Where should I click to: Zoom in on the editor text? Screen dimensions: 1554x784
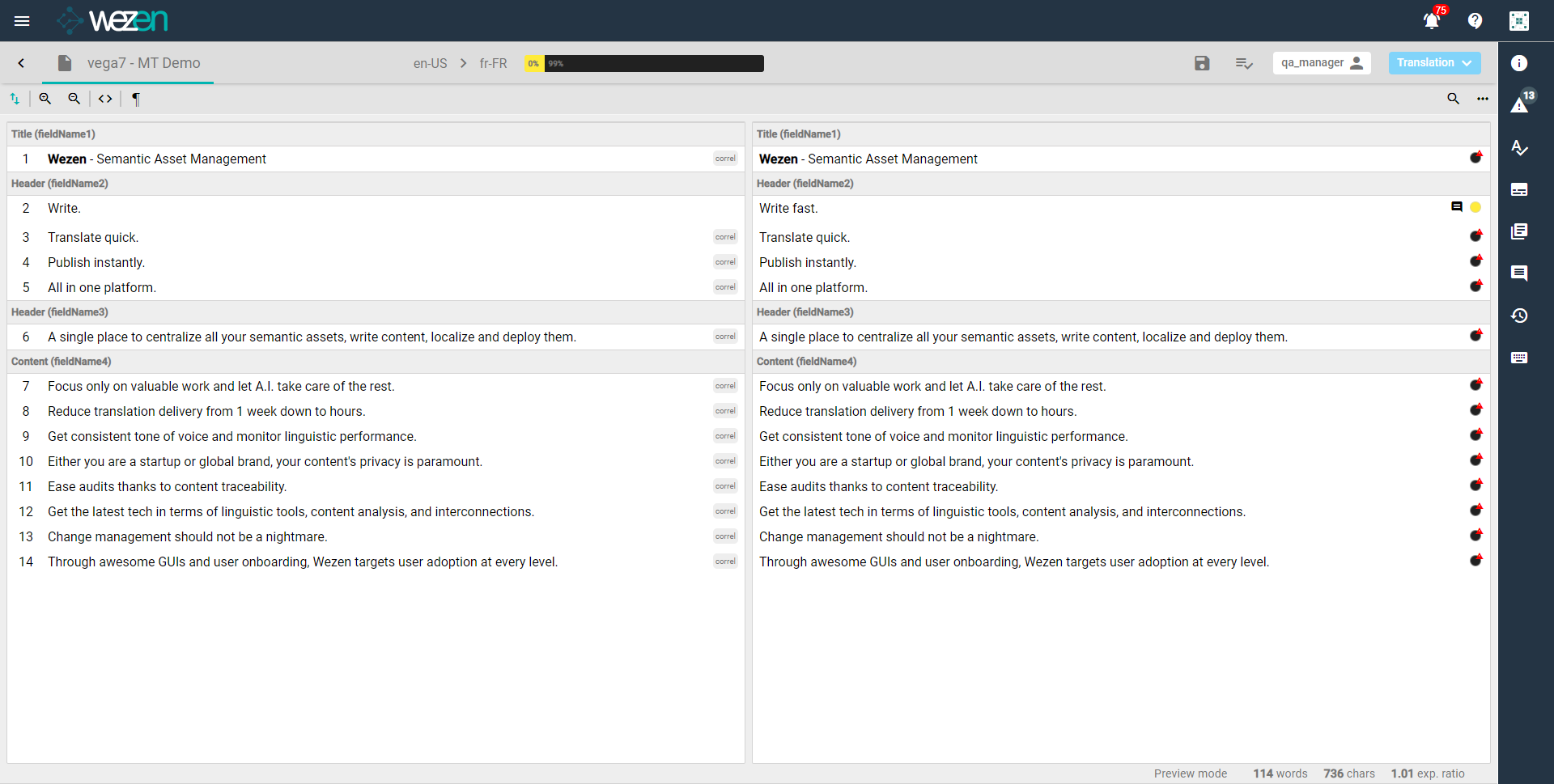[x=45, y=99]
